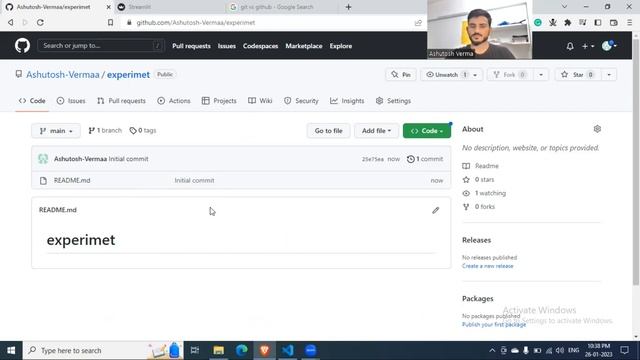Viewport: 640px width, 360px height.
Task: Click Go to file button
Action: coord(329,131)
